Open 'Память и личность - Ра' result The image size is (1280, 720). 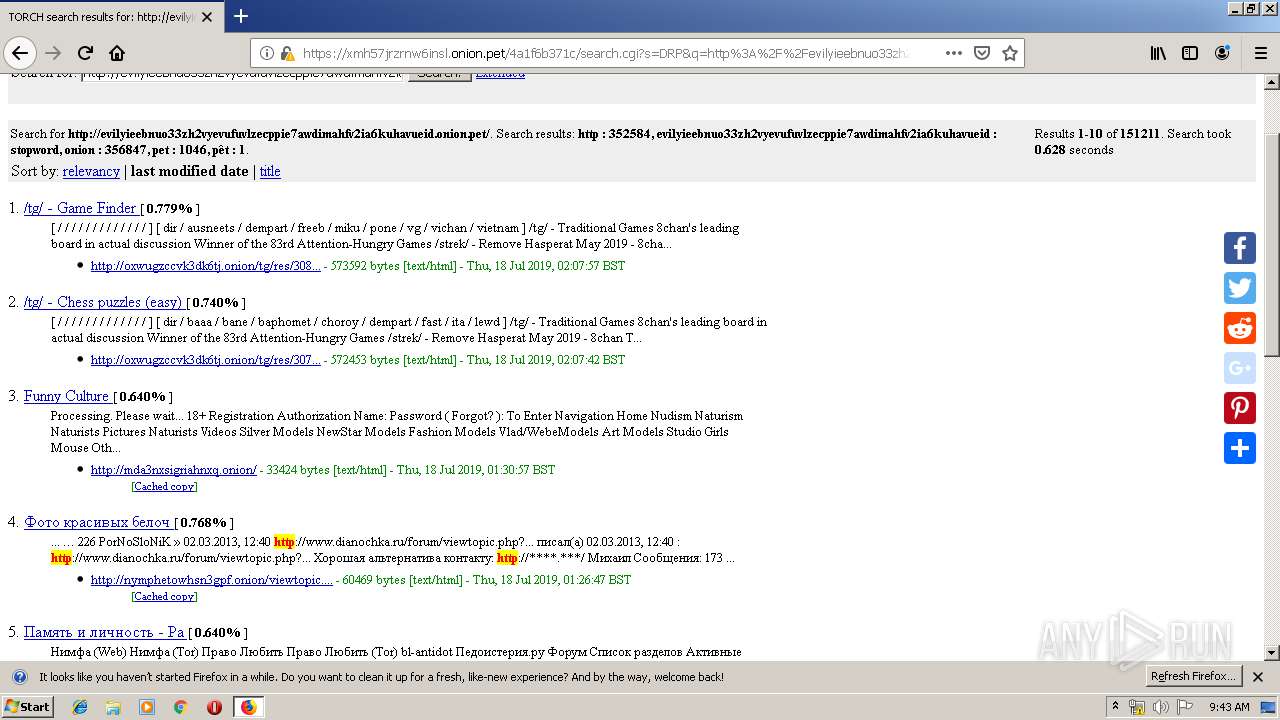click(x=104, y=632)
